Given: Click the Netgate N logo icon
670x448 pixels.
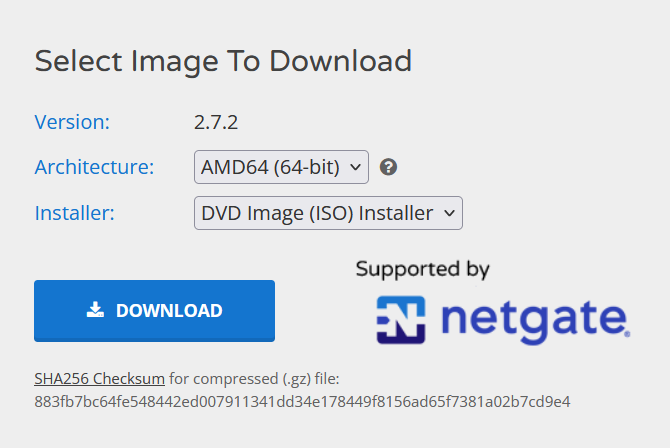Looking at the screenshot, I should [401, 320].
